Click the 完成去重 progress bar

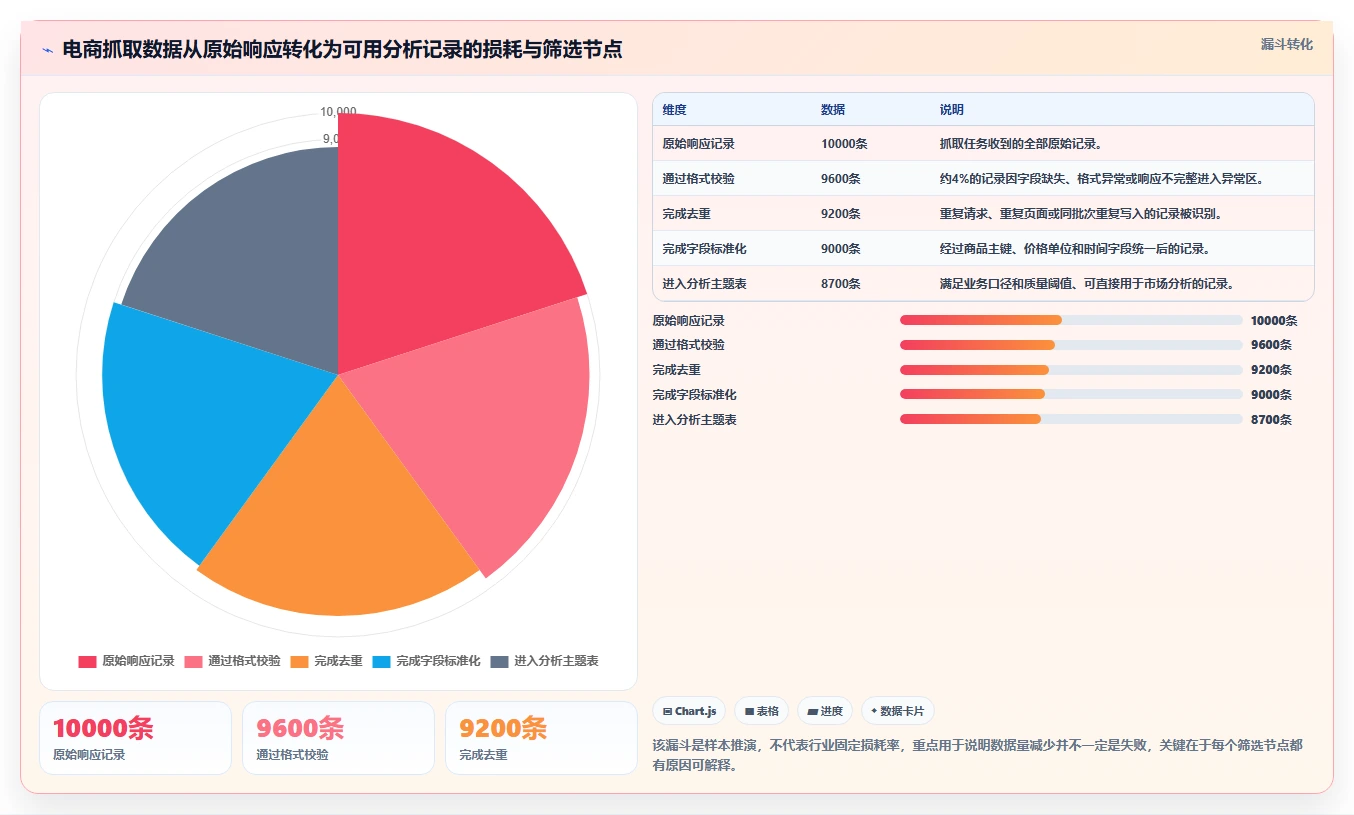pos(1071,370)
